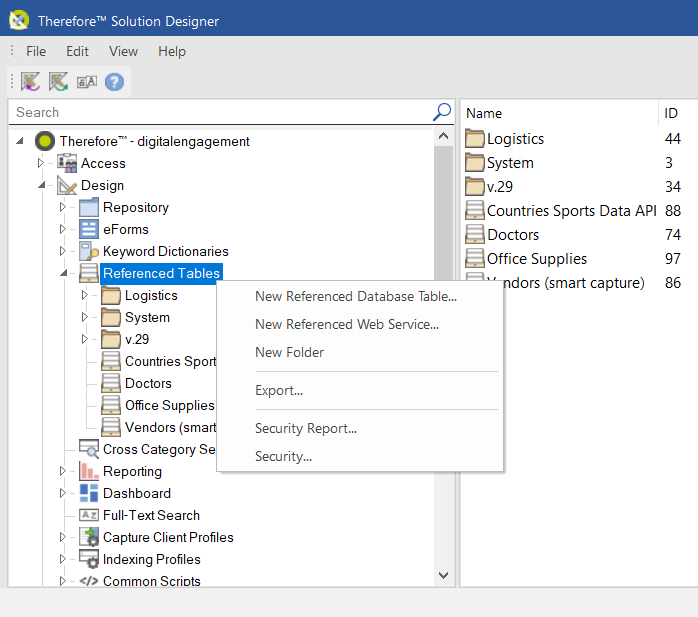Click the Logistics folder icon in right list
This screenshot has height=617, width=698.
tap(475, 138)
